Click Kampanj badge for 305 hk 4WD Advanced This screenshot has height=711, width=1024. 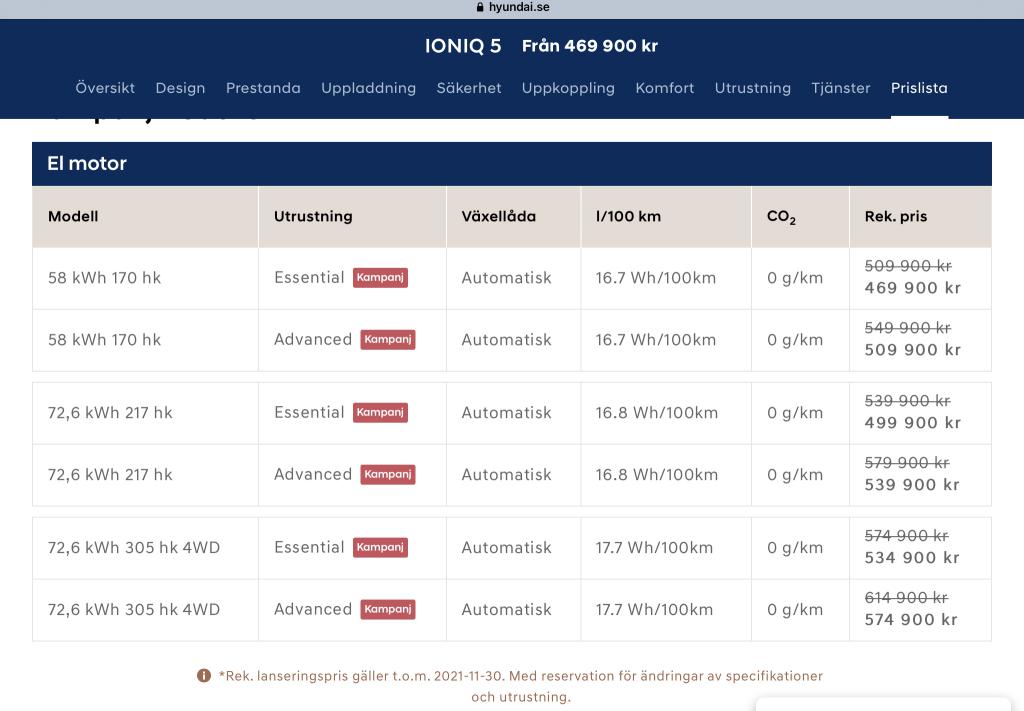[388, 610]
